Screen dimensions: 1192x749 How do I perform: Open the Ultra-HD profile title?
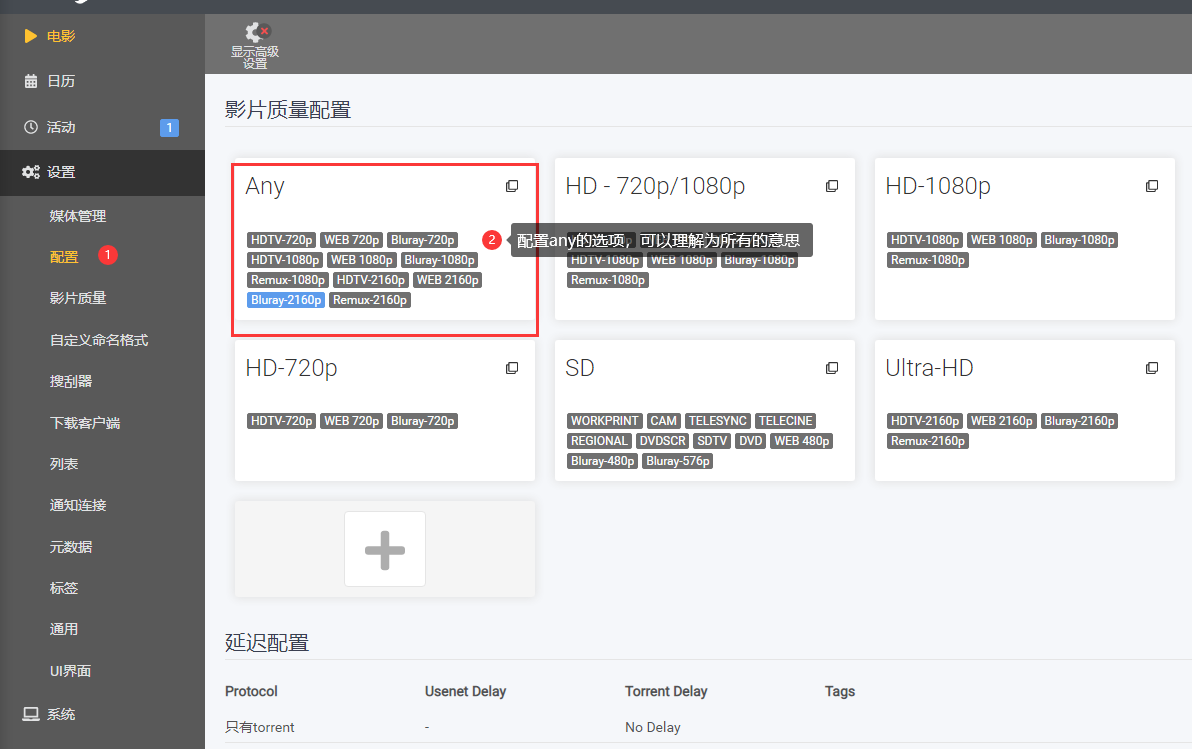pos(929,368)
